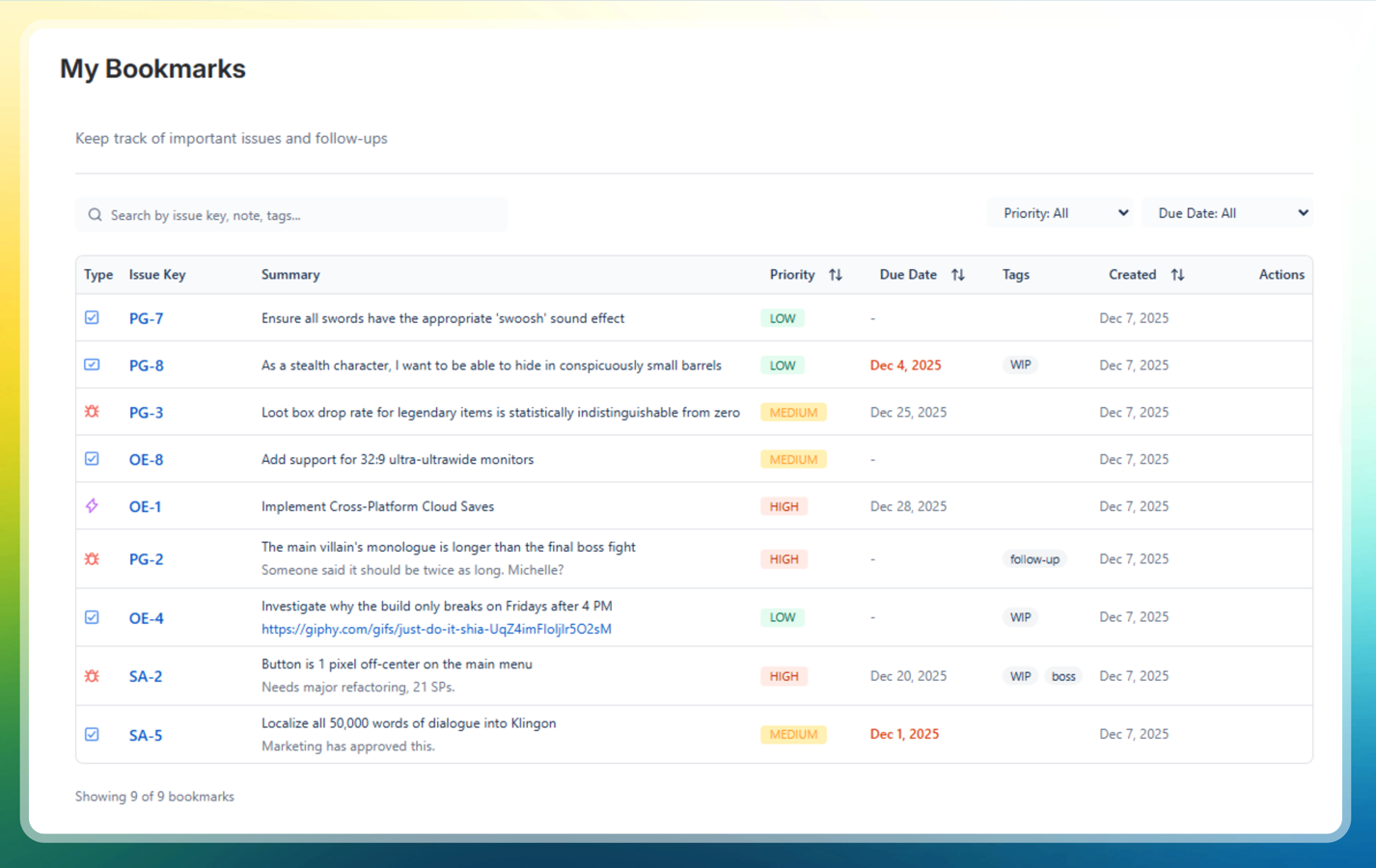Screen dimensions: 1376x868
Task: Select the WIP tag on OE-4
Action: click(x=1019, y=616)
